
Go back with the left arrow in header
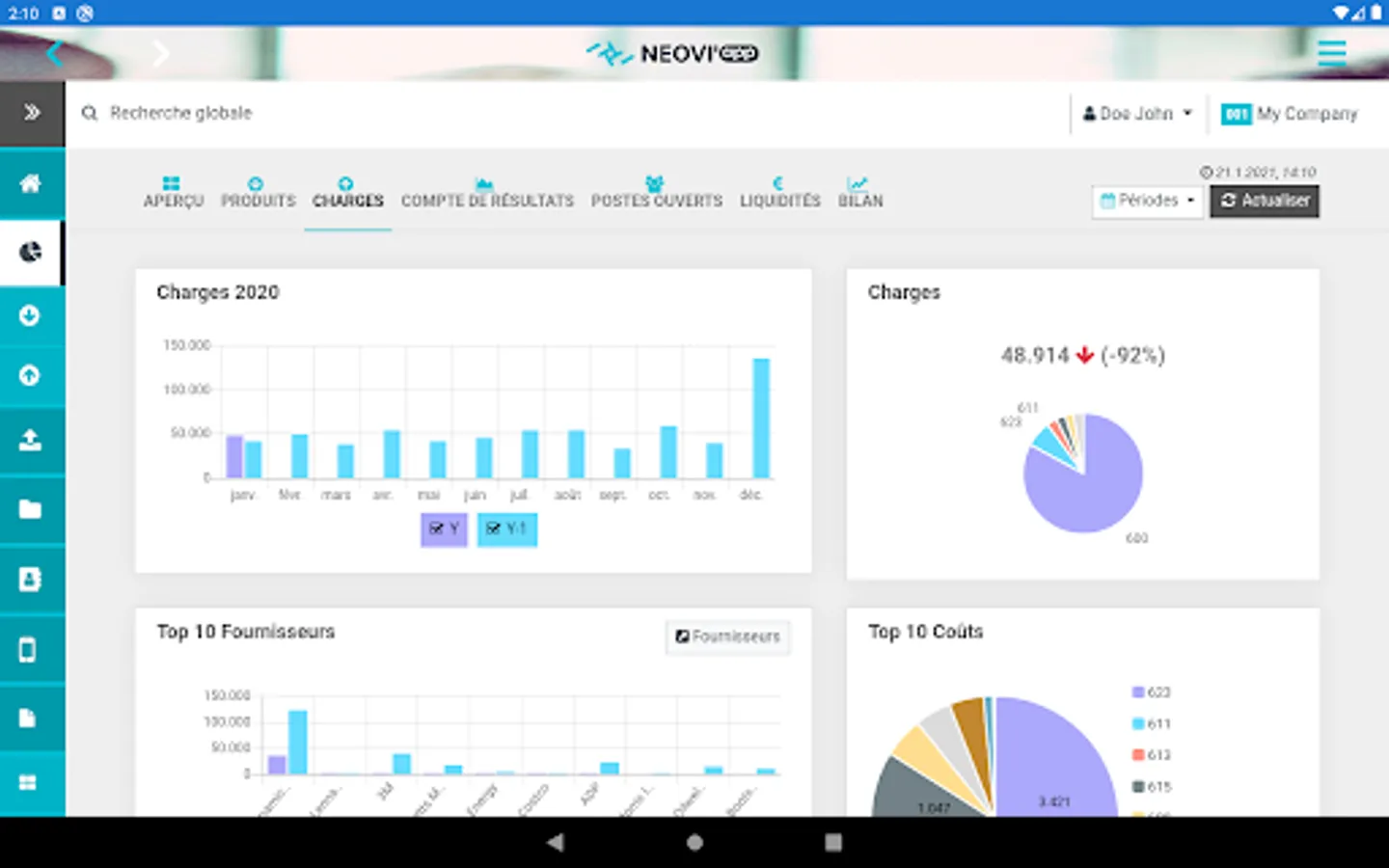click(x=55, y=53)
